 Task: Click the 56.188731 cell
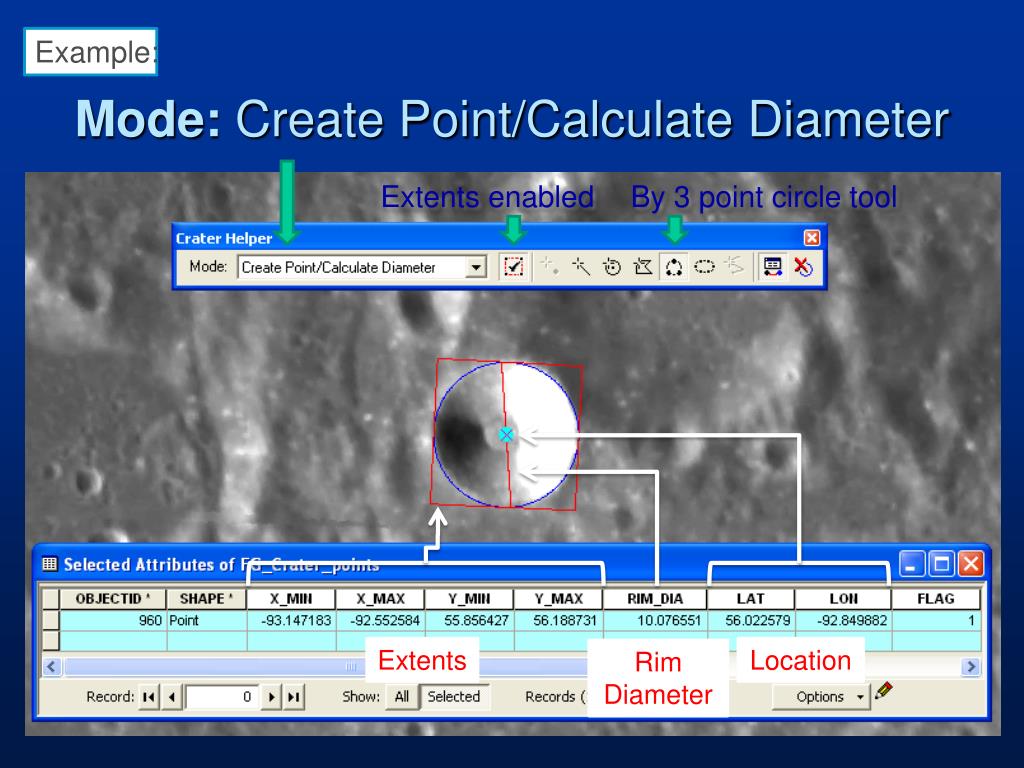point(558,620)
